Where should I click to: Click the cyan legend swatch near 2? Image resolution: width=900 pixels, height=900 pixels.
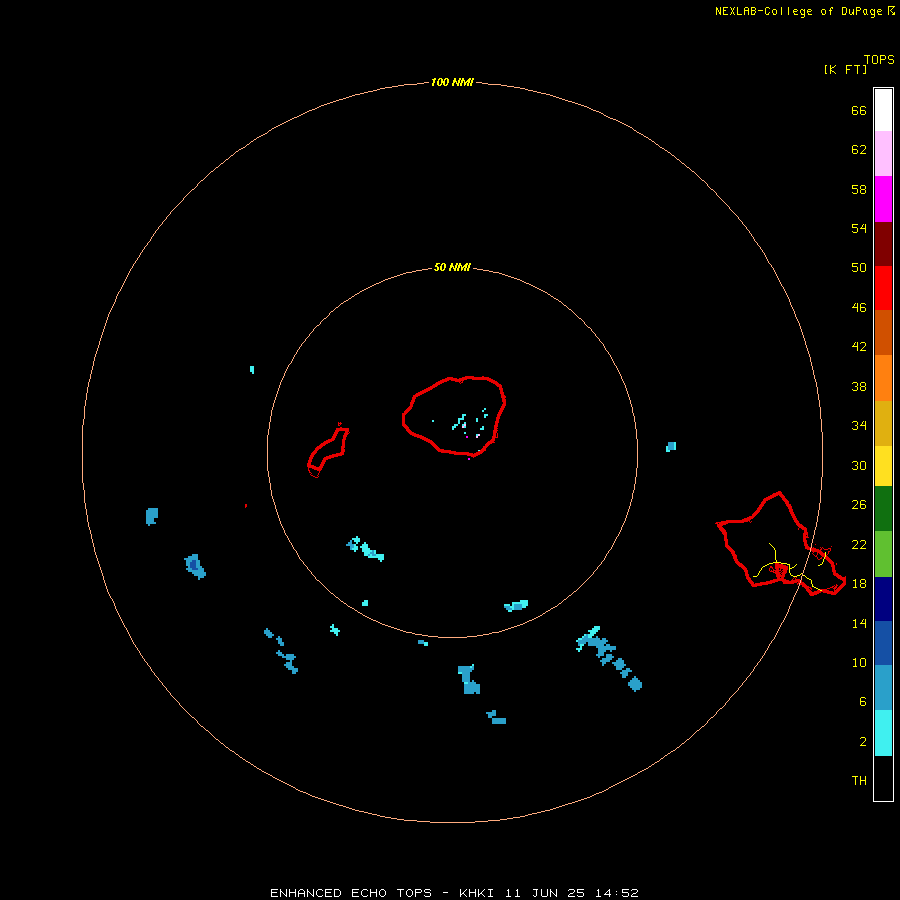coord(883,733)
